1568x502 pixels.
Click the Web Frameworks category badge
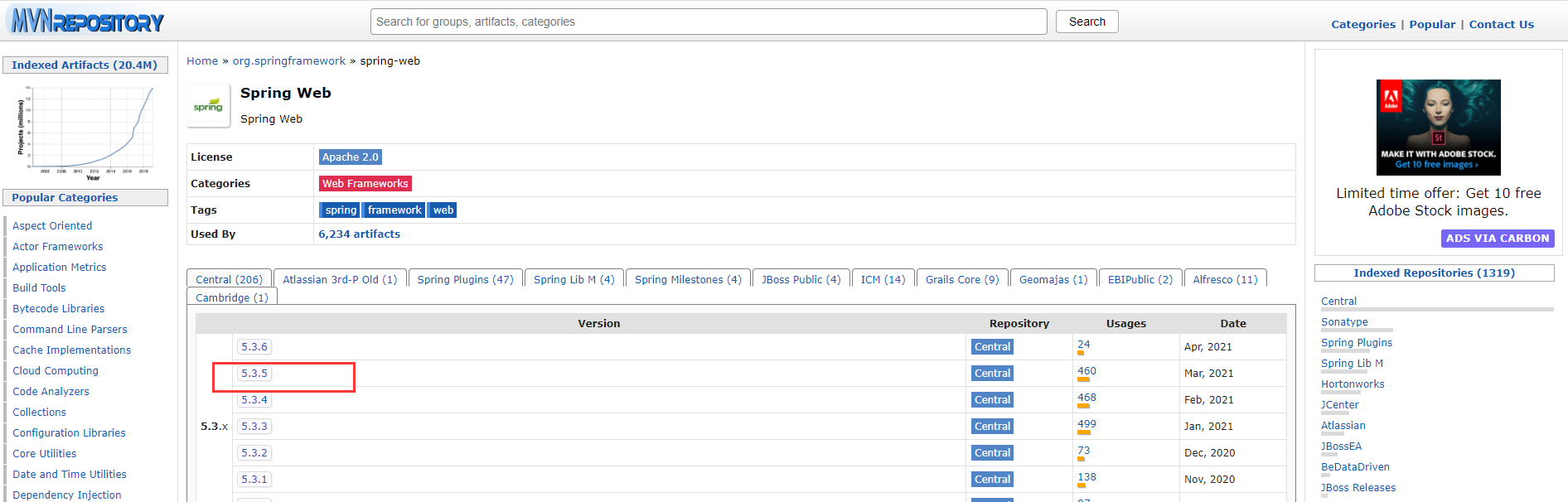(365, 184)
